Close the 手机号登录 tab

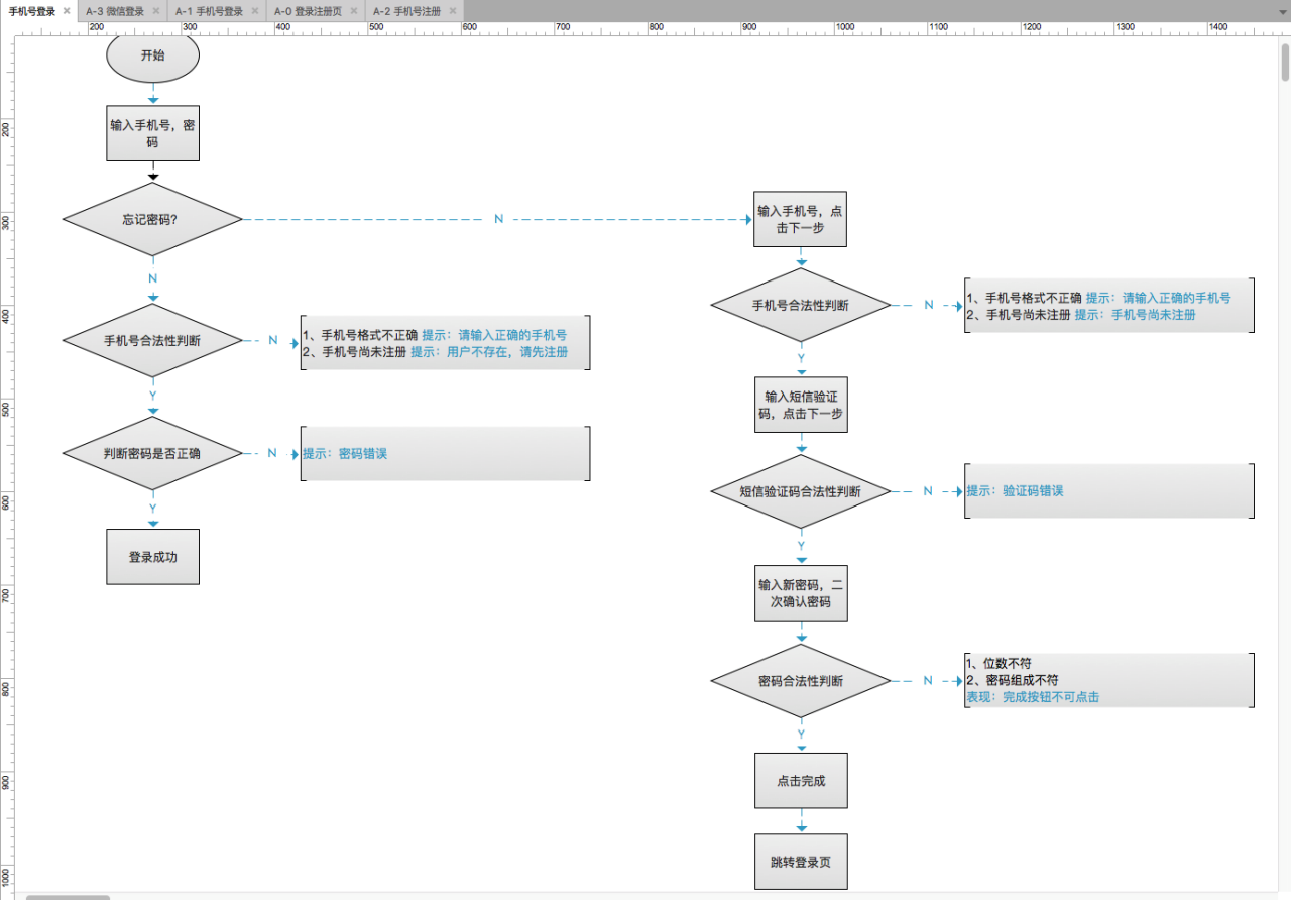click(67, 11)
